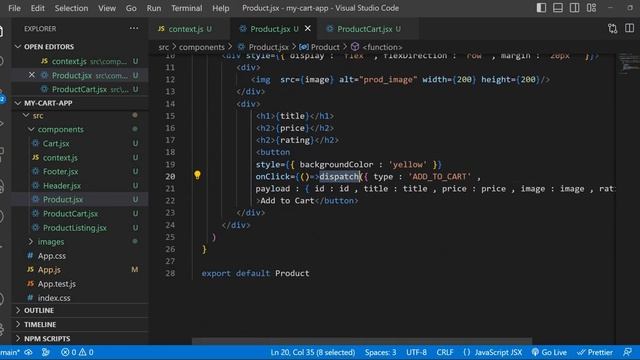This screenshot has width=640, height=360.
Task: Open Edit menu
Action: click(x=38, y=8)
